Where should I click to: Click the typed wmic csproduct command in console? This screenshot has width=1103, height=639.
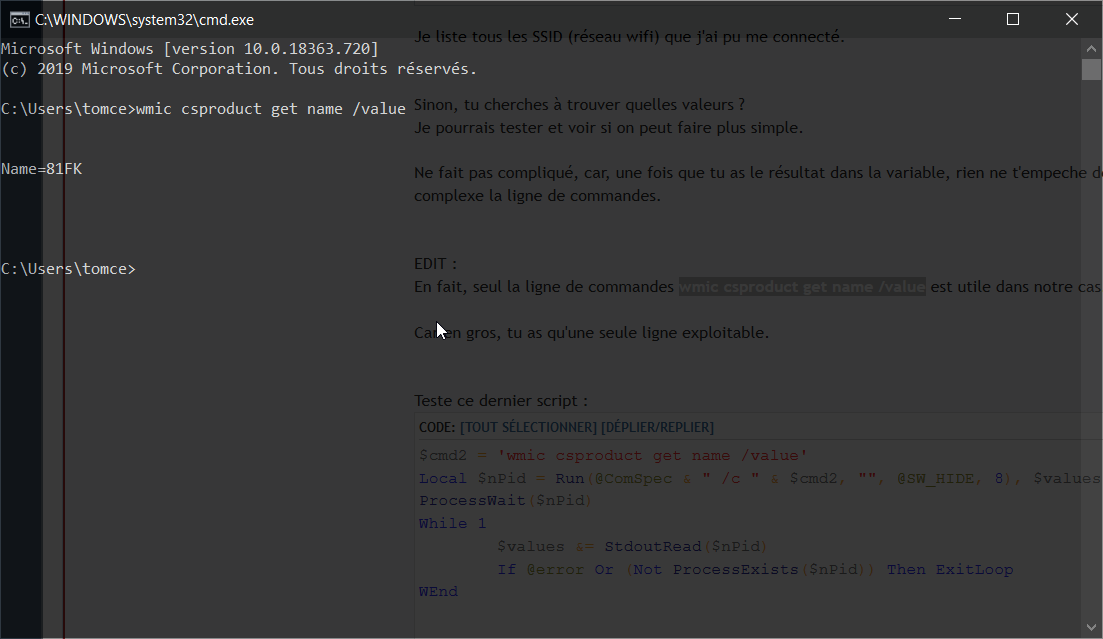pos(270,109)
